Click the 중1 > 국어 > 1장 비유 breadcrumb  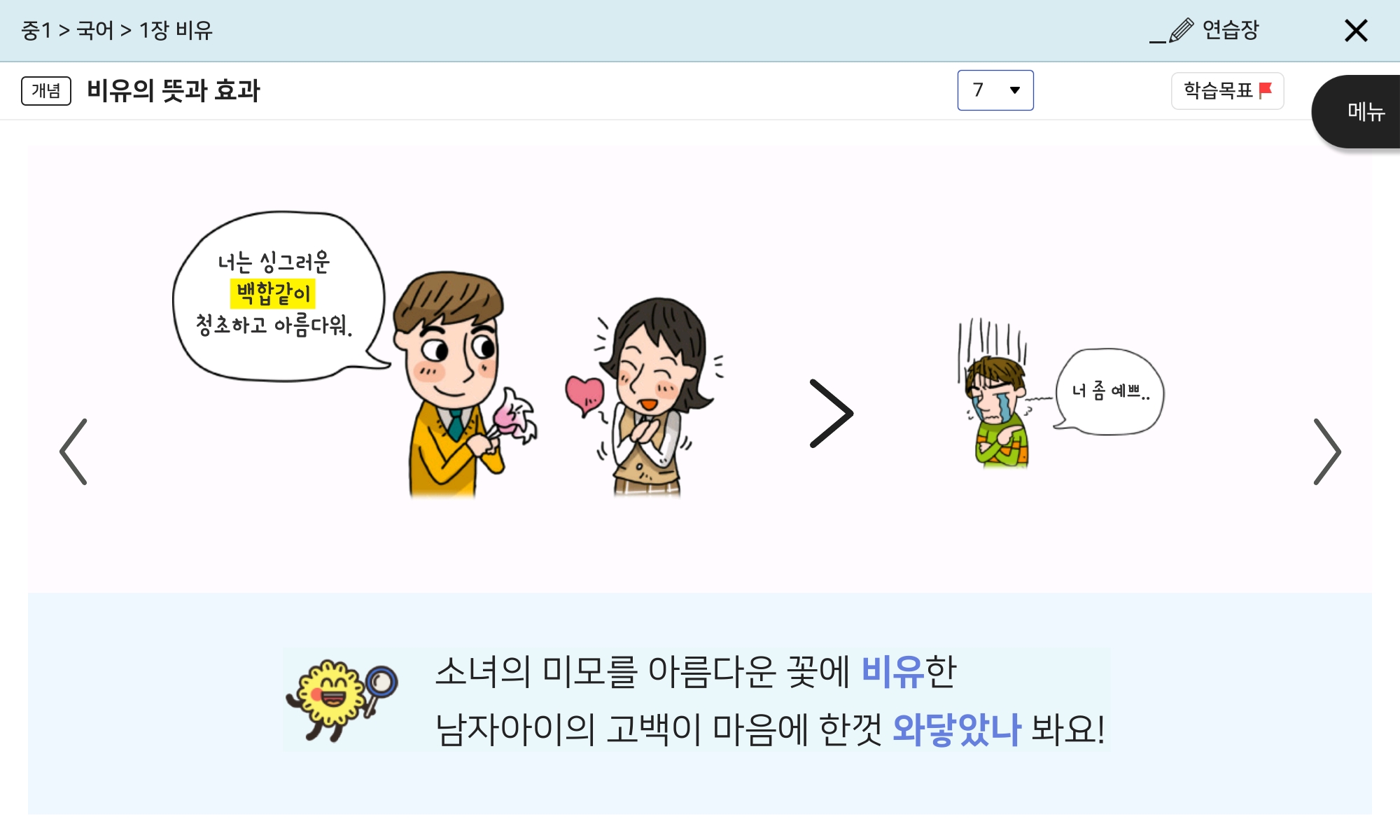(117, 30)
